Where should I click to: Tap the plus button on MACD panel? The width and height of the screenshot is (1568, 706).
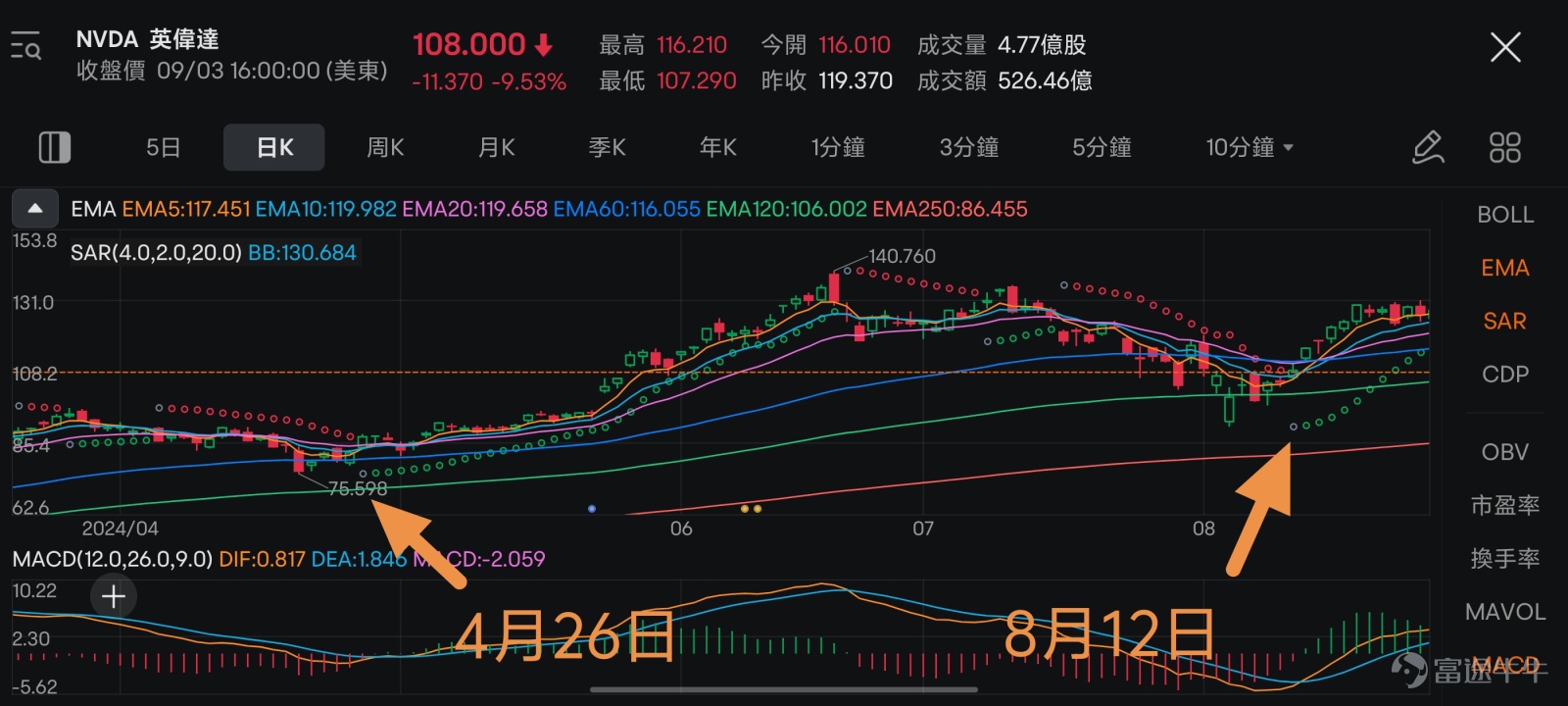pos(114,596)
